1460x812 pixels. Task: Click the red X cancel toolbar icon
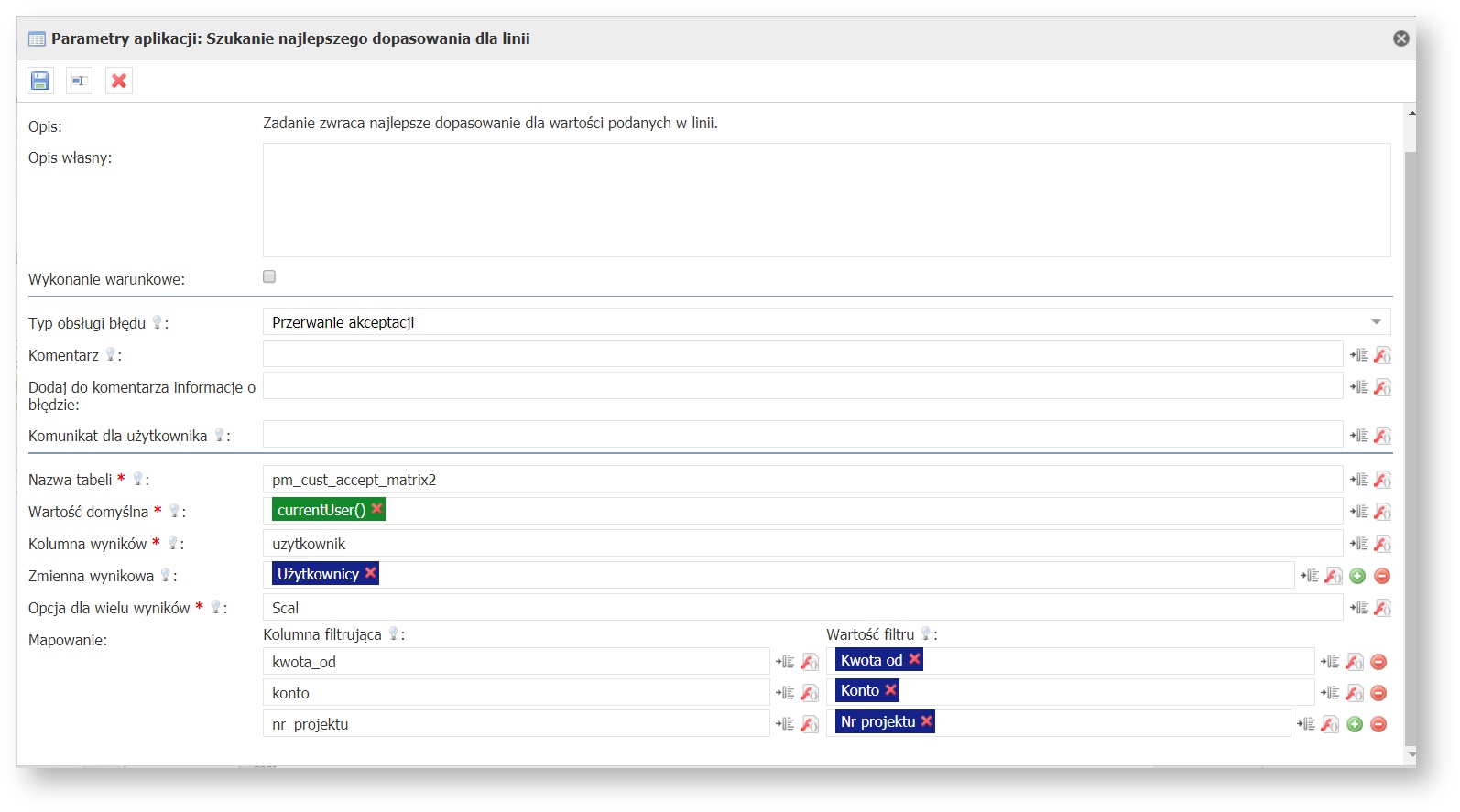click(119, 81)
